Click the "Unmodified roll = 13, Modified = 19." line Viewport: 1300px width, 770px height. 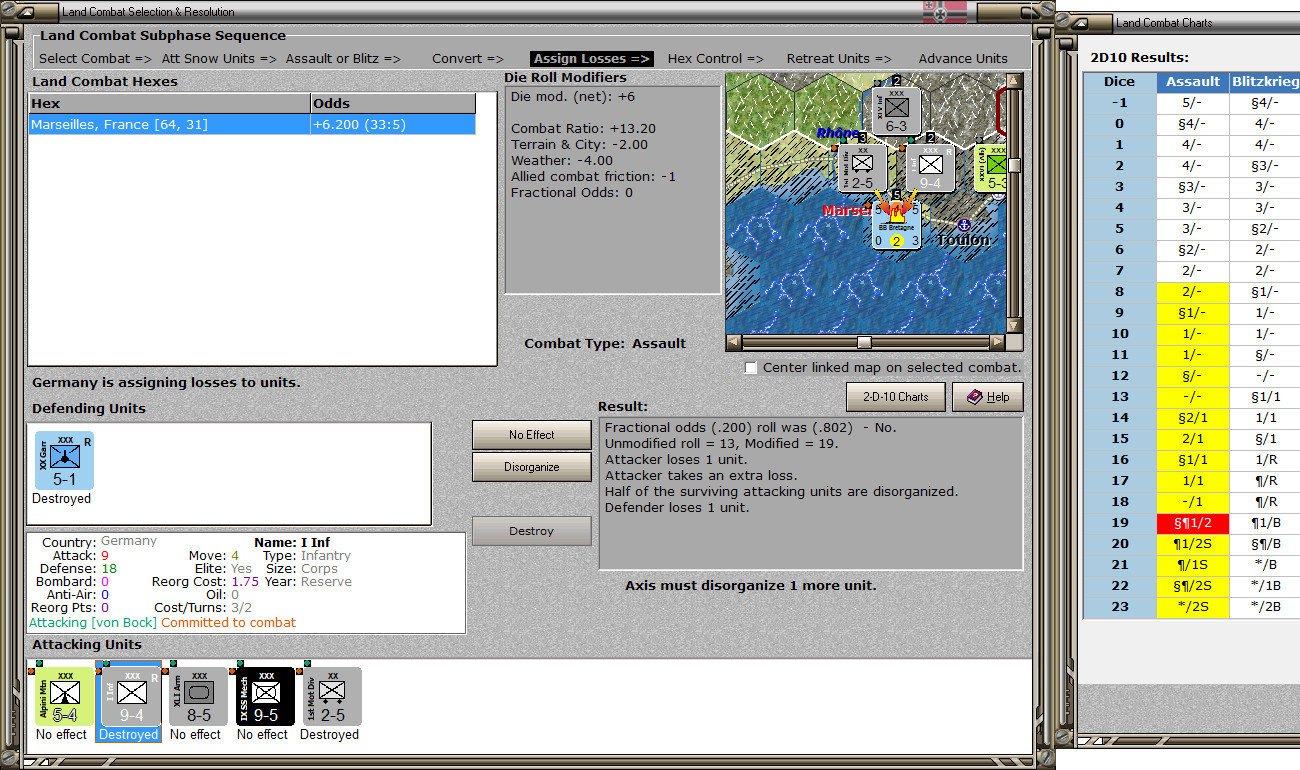pos(722,444)
